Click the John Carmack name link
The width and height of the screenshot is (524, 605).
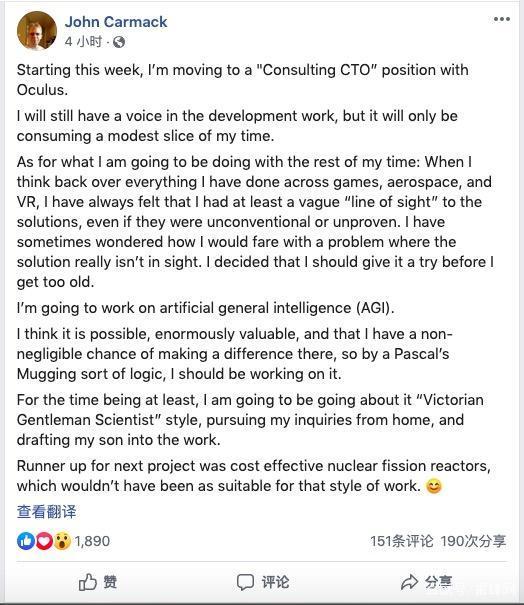(116, 22)
